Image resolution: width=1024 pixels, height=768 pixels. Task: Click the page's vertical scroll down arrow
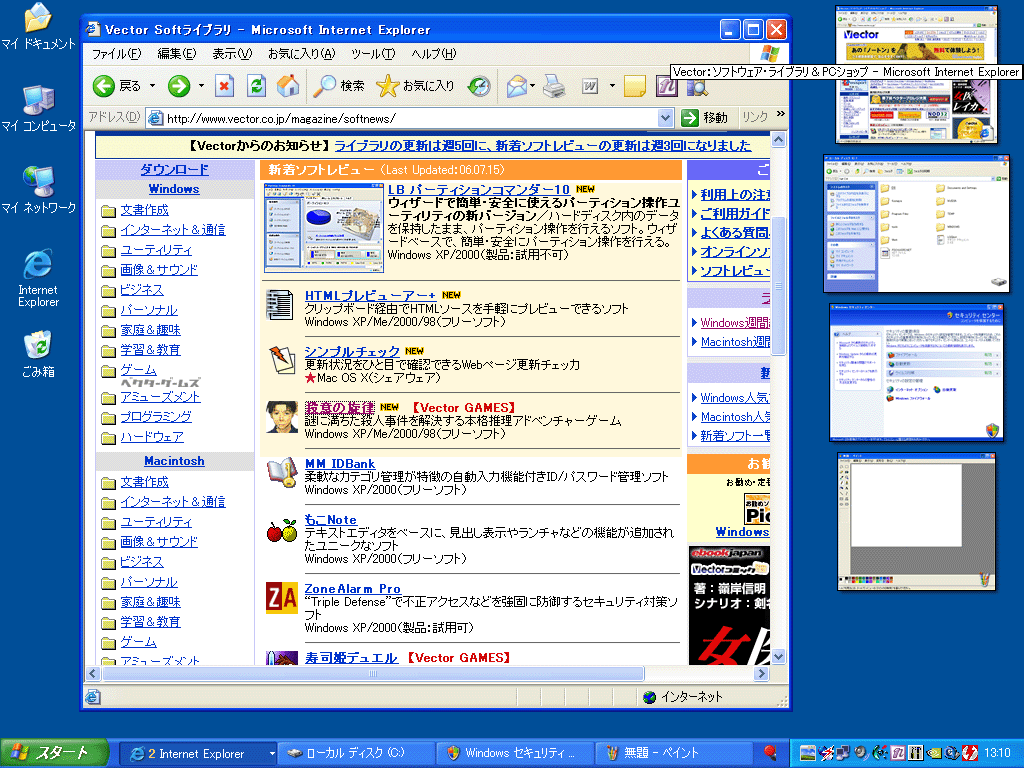coord(778,656)
